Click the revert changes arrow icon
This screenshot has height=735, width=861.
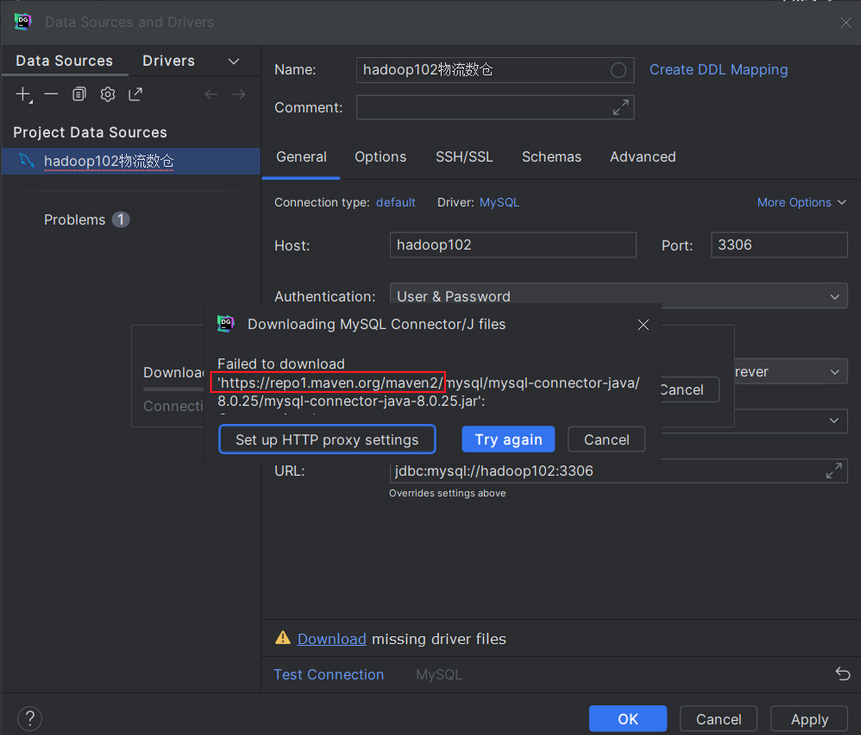click(842, 674)
